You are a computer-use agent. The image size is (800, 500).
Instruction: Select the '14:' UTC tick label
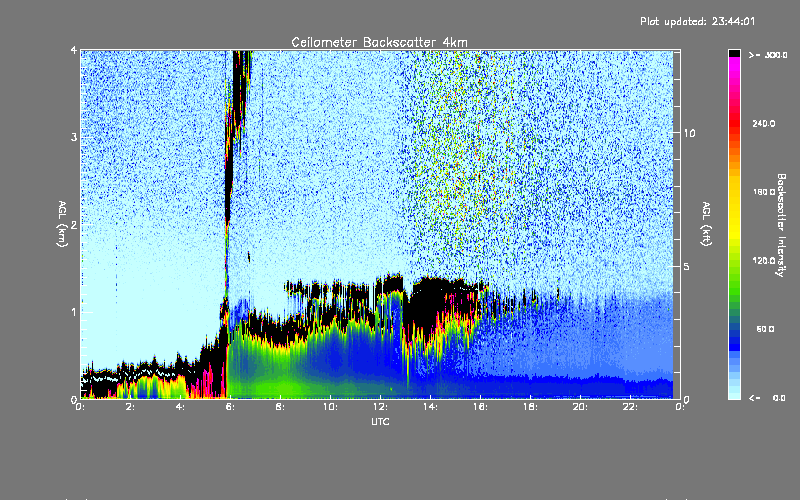430,407
